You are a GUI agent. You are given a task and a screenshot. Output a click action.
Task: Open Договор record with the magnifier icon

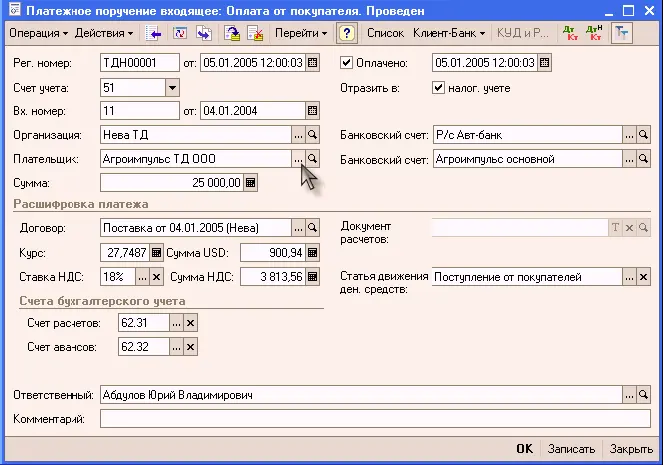coord(312,228)
